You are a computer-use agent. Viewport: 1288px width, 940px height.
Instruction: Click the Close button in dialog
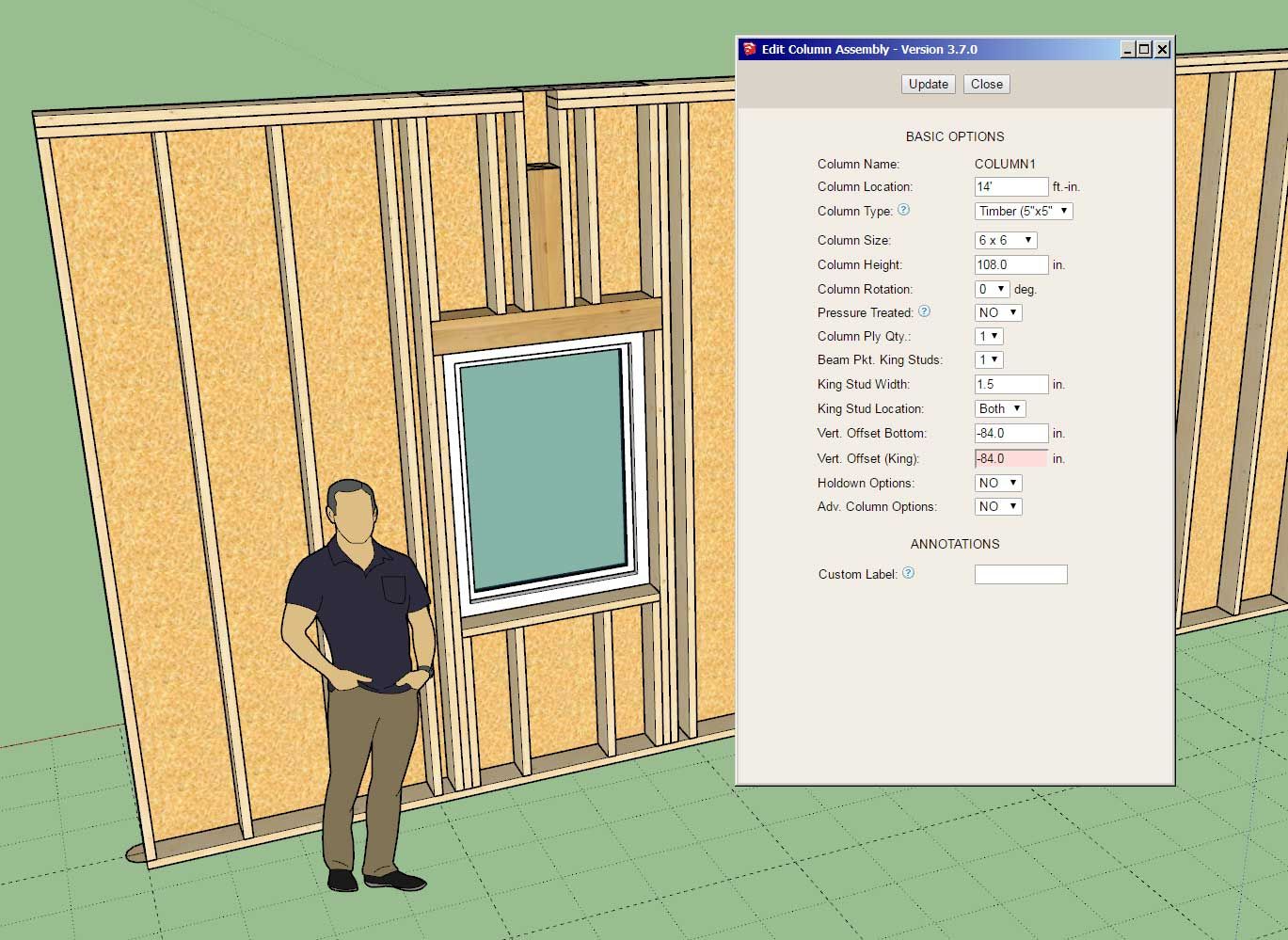click(987, 84)
